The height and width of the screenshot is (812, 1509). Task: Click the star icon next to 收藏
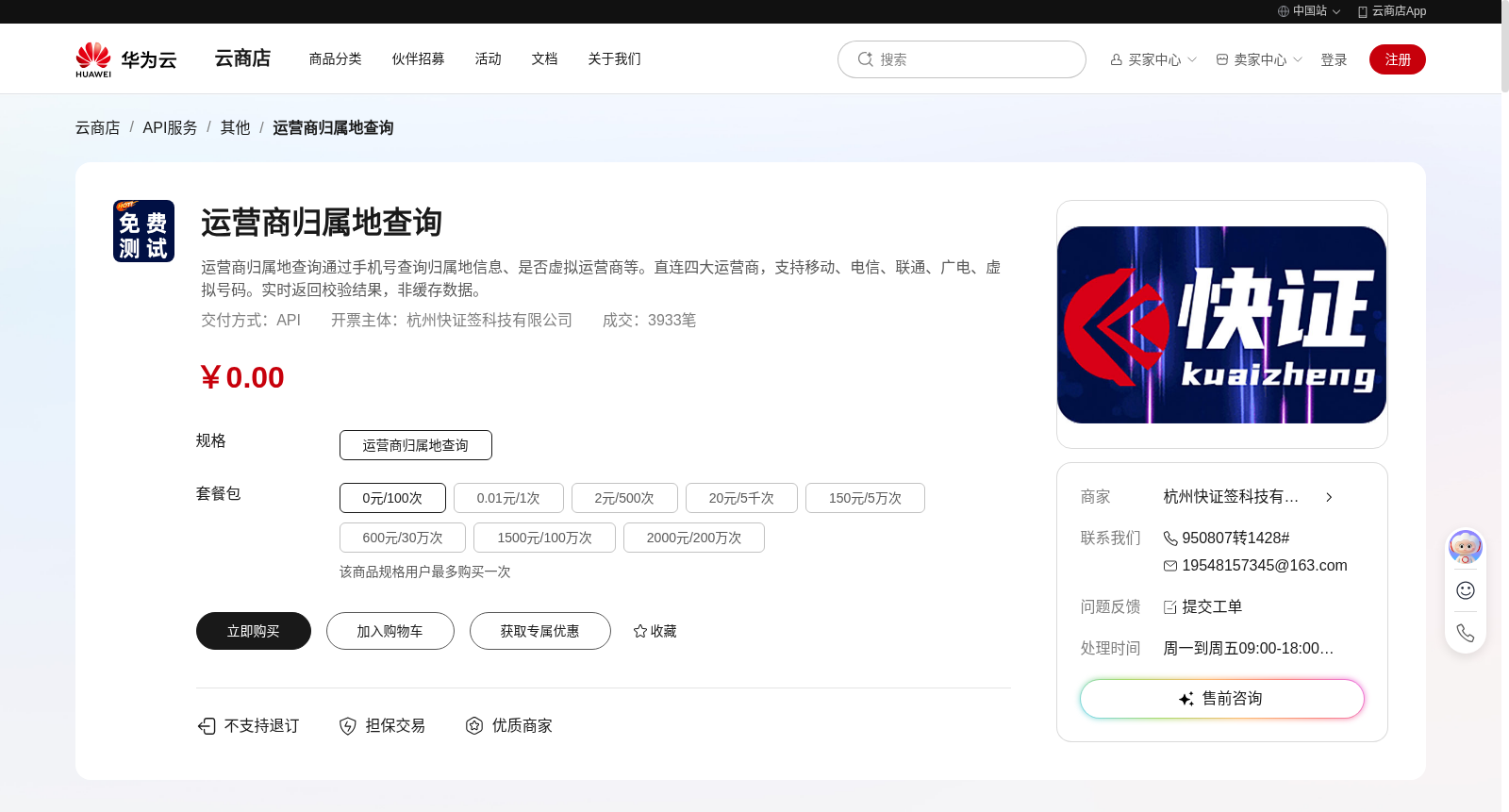point(640,631)
